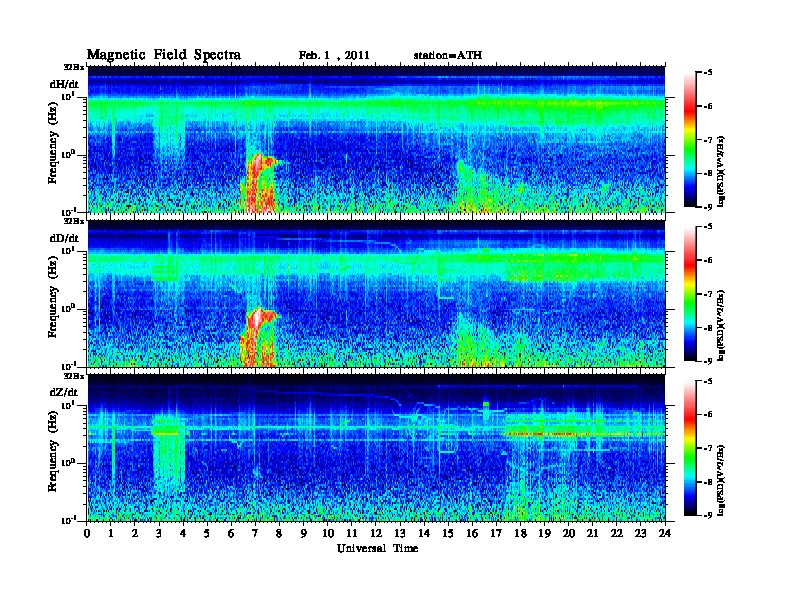This screenshot has width=792, height=612.
Task: Click the "32Hz" label atop dH/dt panel
Action: tap(74, 67)
